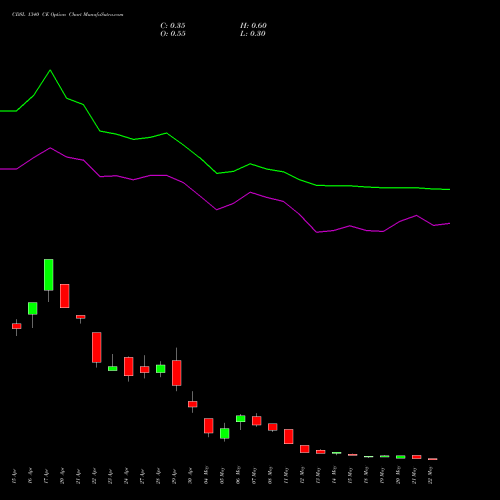
Task: Click the long red candle on 22 Apr
Action: pyautogui.click(x=97, y=347)
